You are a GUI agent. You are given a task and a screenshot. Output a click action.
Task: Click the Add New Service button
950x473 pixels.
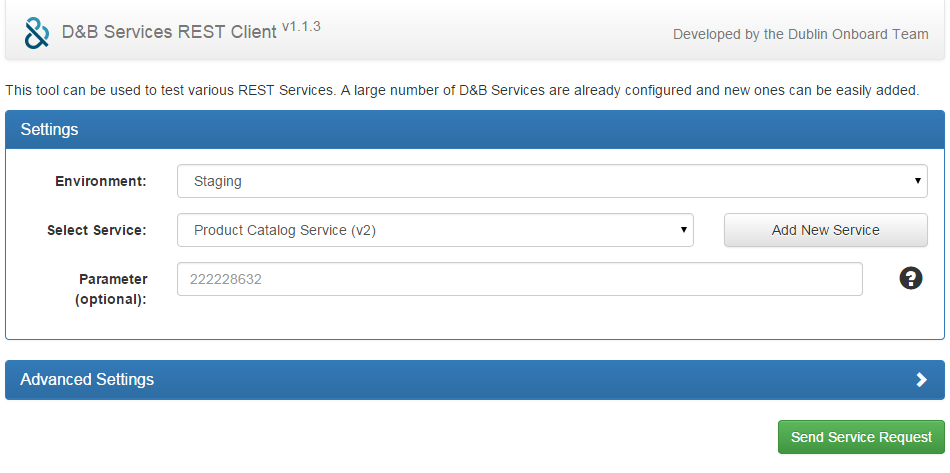click(825, 230)
